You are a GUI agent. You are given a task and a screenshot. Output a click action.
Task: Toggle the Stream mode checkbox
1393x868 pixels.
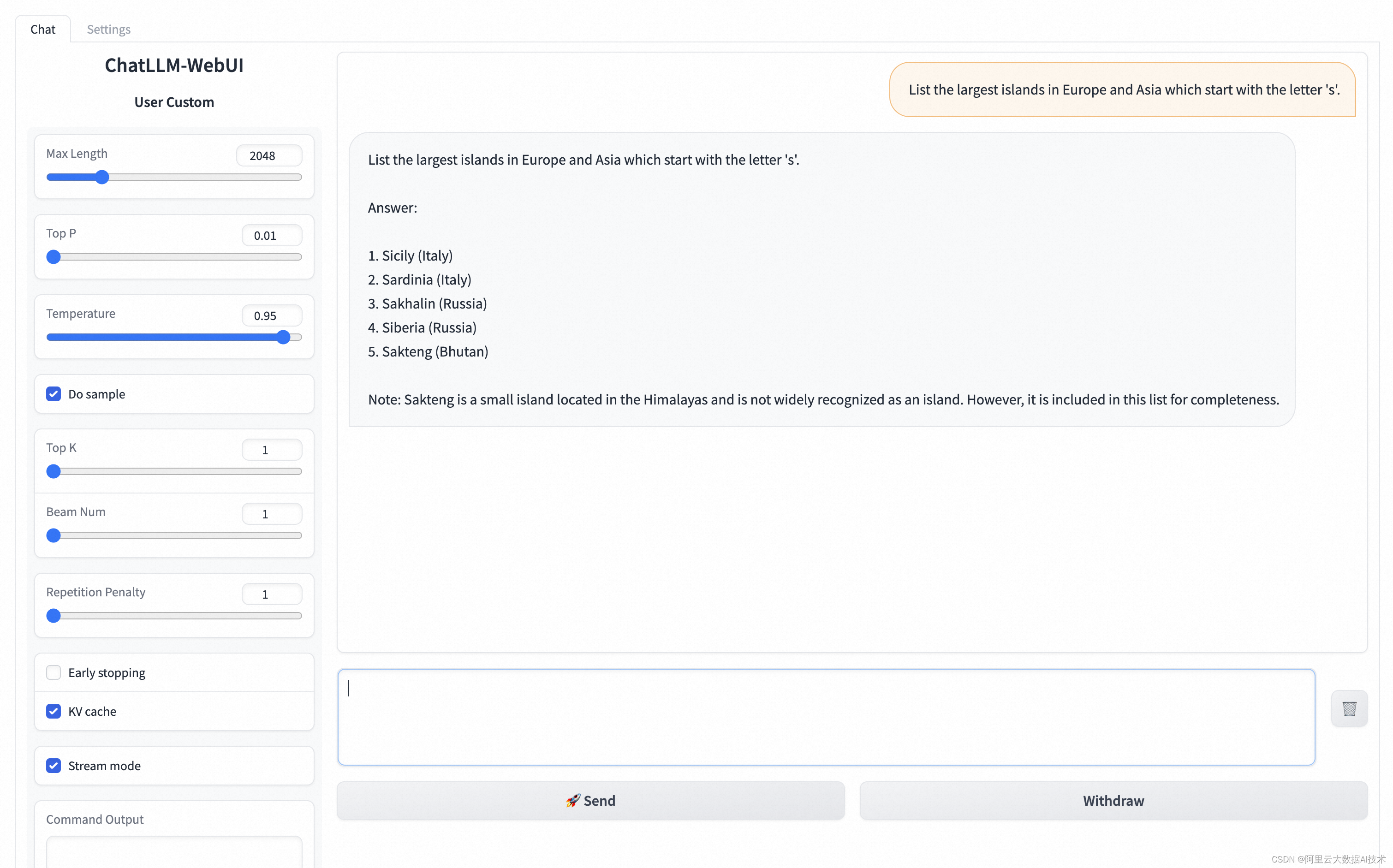pos(54,765)
